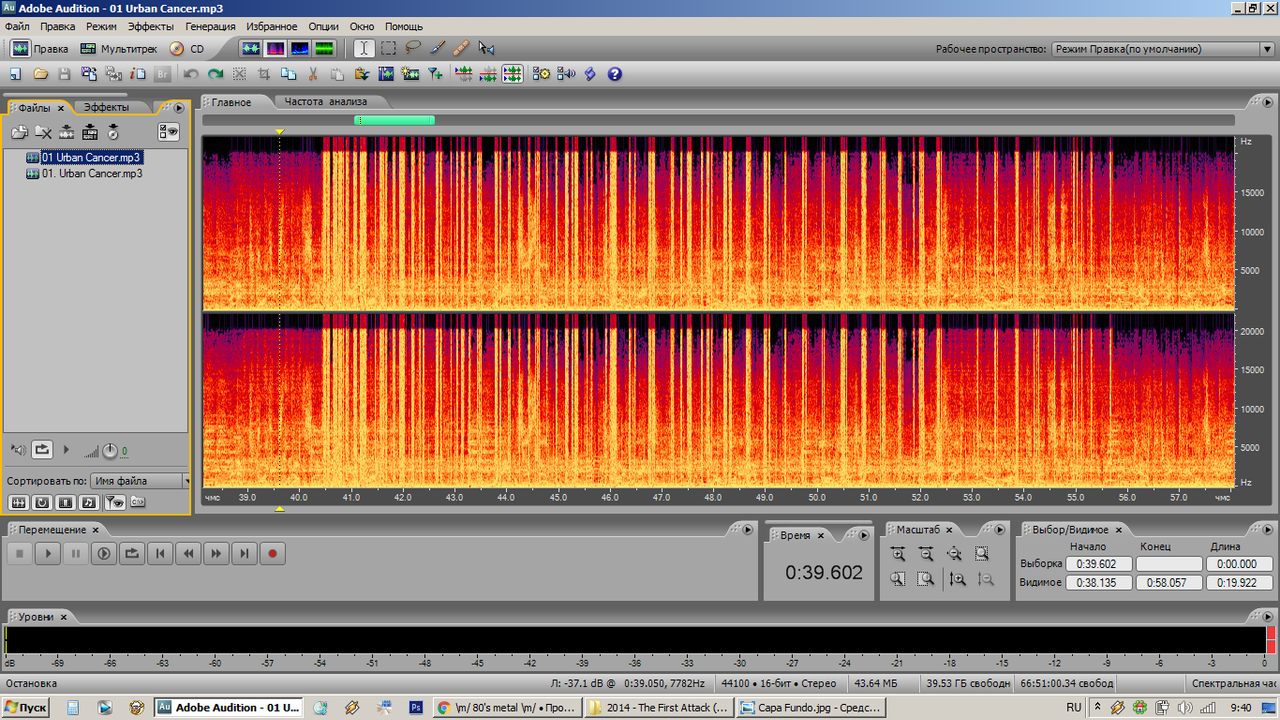The width and height of the screenshot is (1280, 720).
Task: Open the Рабочее пространство workspace dropdown
Action: 1162,49
